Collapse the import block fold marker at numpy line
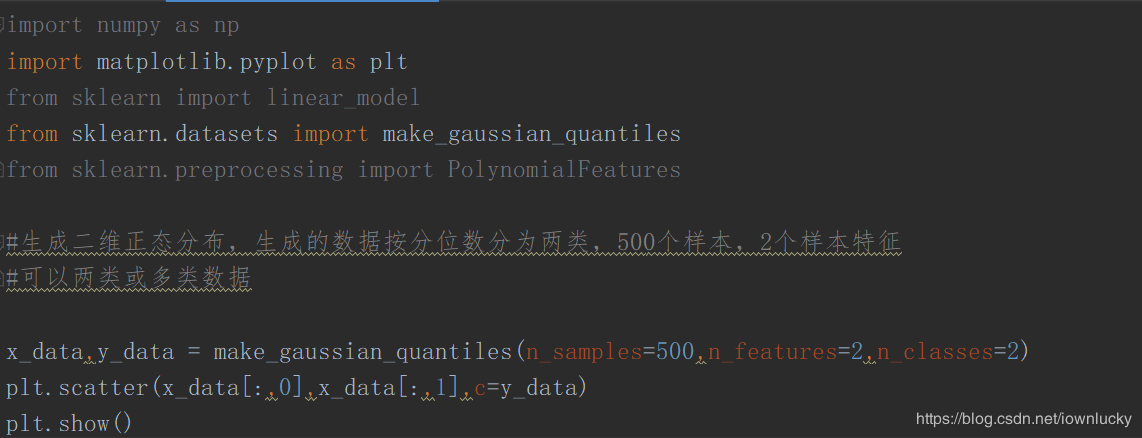 click(x=4, y=26)
